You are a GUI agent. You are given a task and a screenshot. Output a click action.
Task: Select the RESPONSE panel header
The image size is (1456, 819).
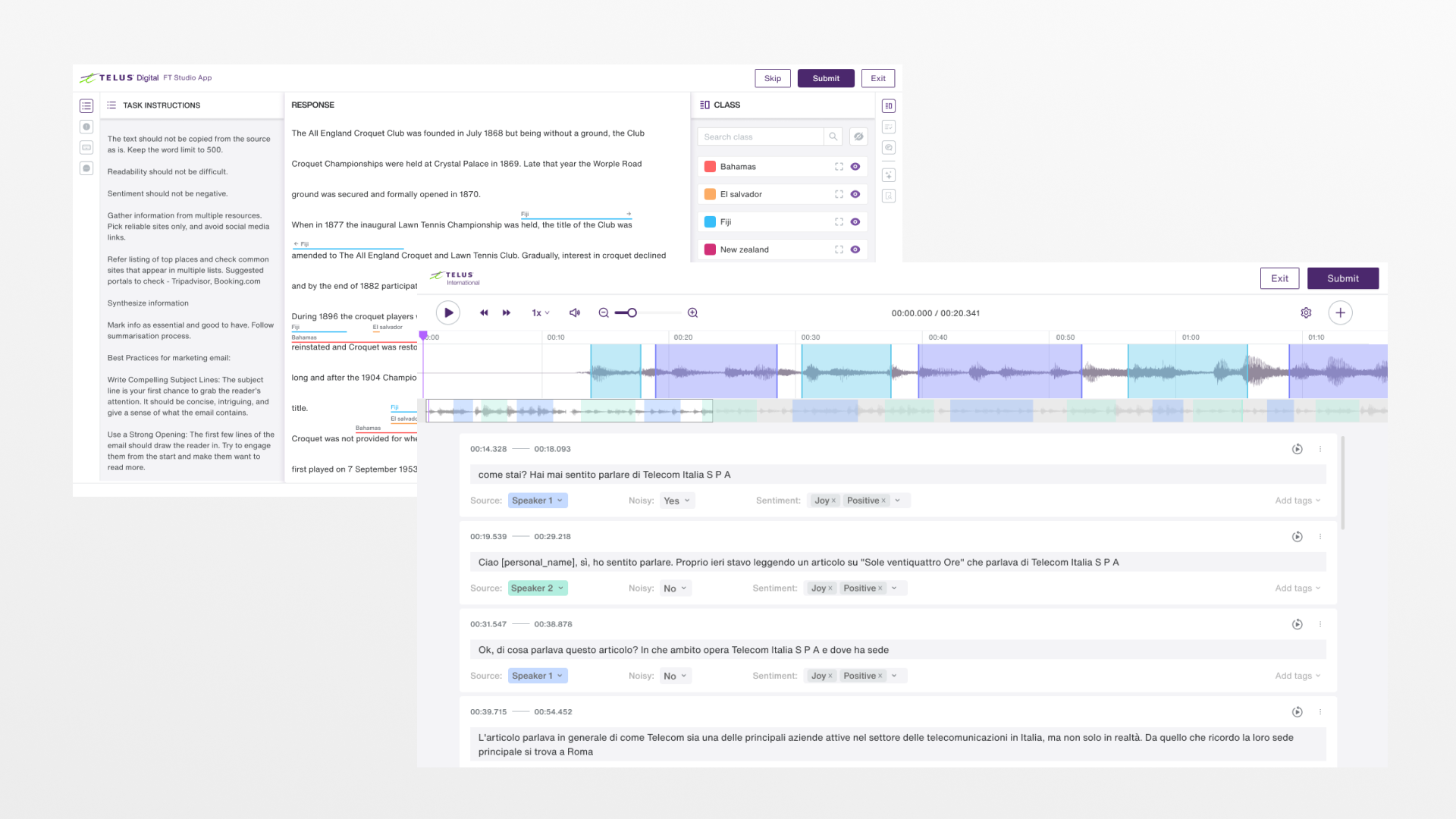(x=312, y=105)
